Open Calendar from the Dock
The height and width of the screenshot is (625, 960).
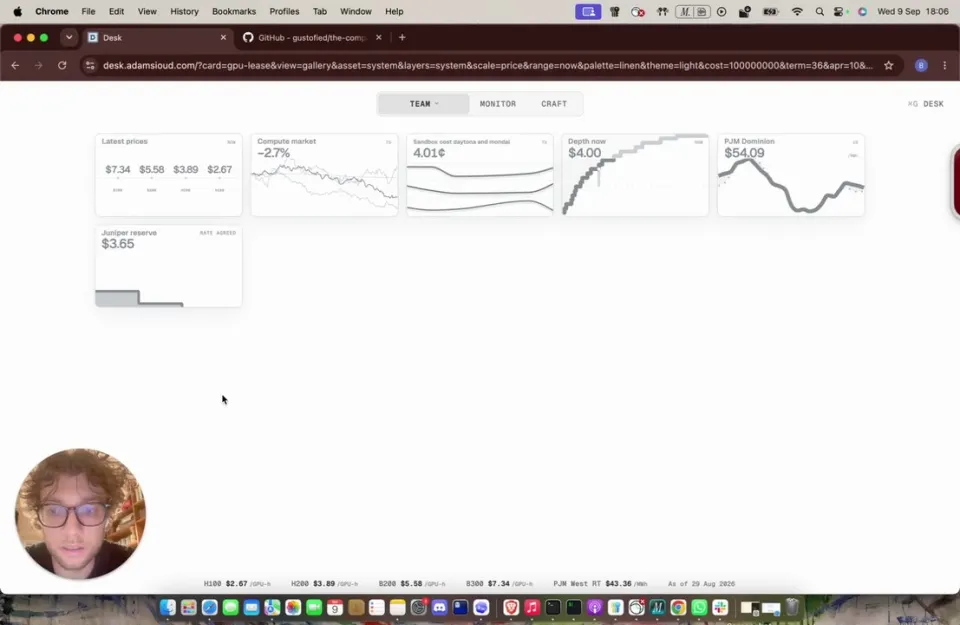point(334,607)
